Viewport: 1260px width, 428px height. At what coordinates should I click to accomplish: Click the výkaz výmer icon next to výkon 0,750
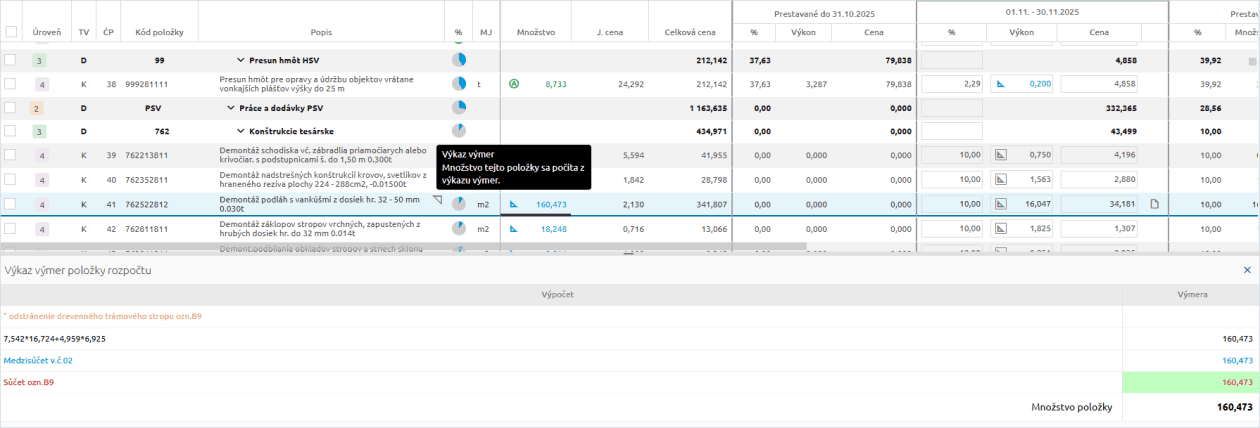pyautogui.click(x=1000, y=155)
